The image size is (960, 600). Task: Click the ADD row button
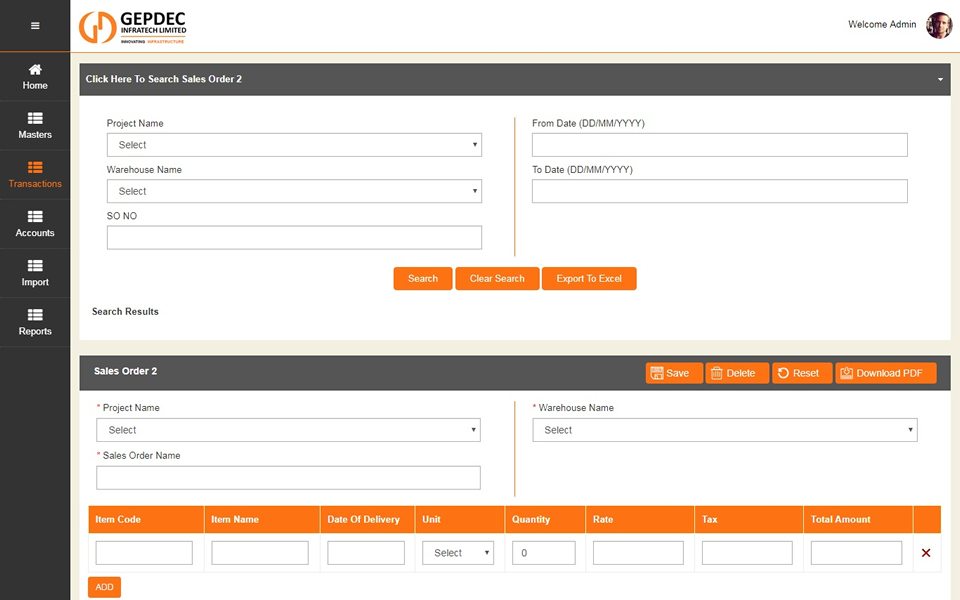coord(104,587)
